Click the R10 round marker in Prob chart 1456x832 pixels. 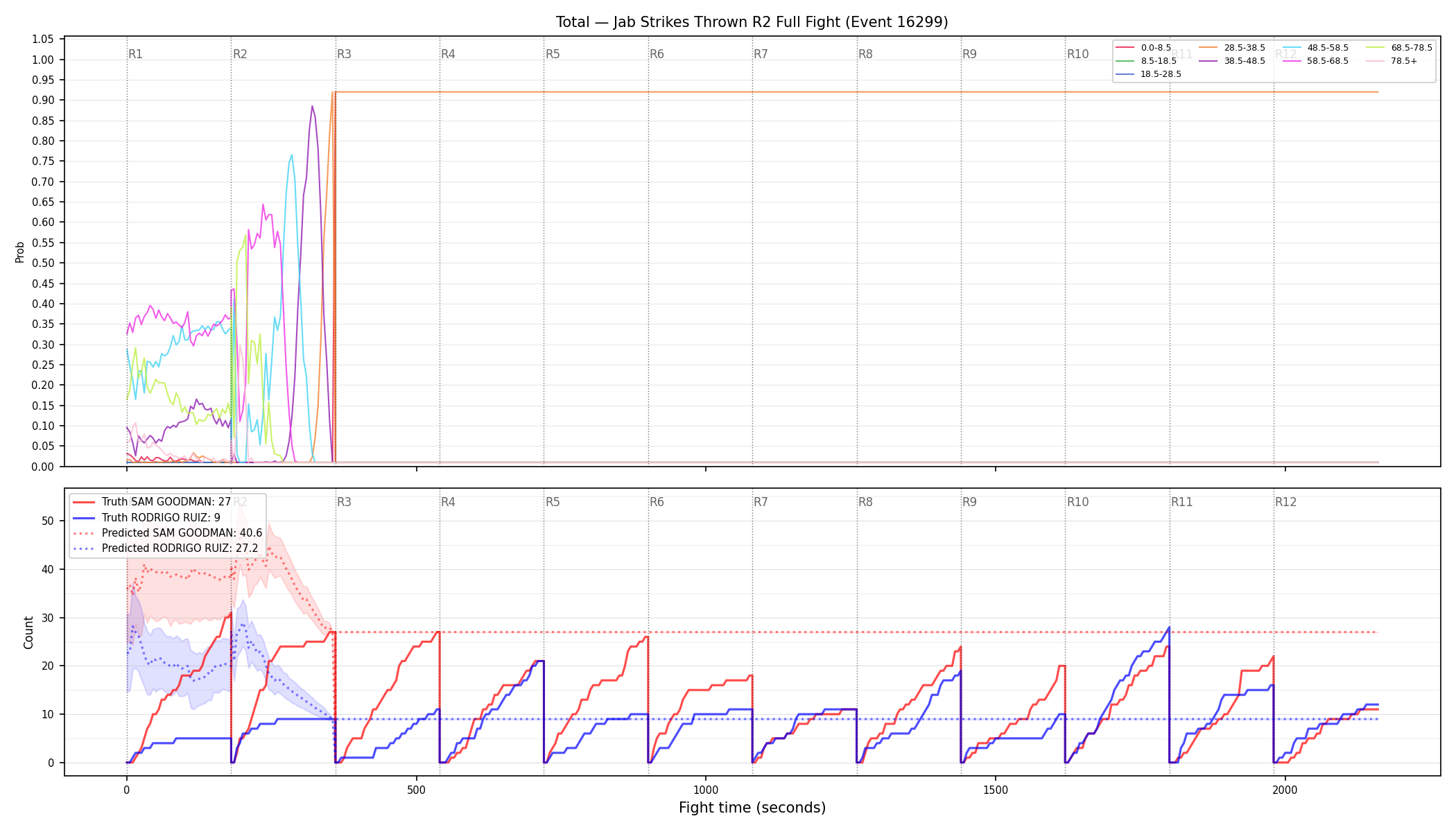click(1077, 54)
